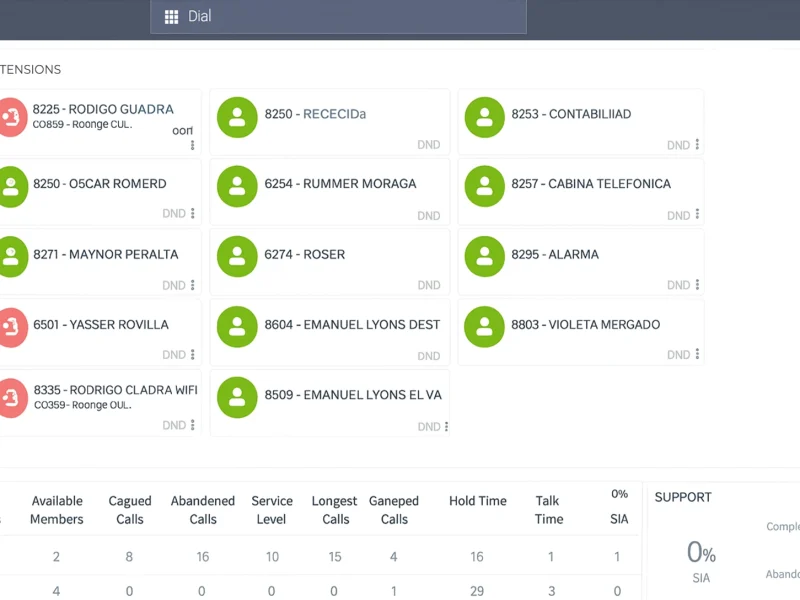Click the 8250 OSCAR ROMERD extension name
This screenshot has height=600, width=800.
click(99, 184)
